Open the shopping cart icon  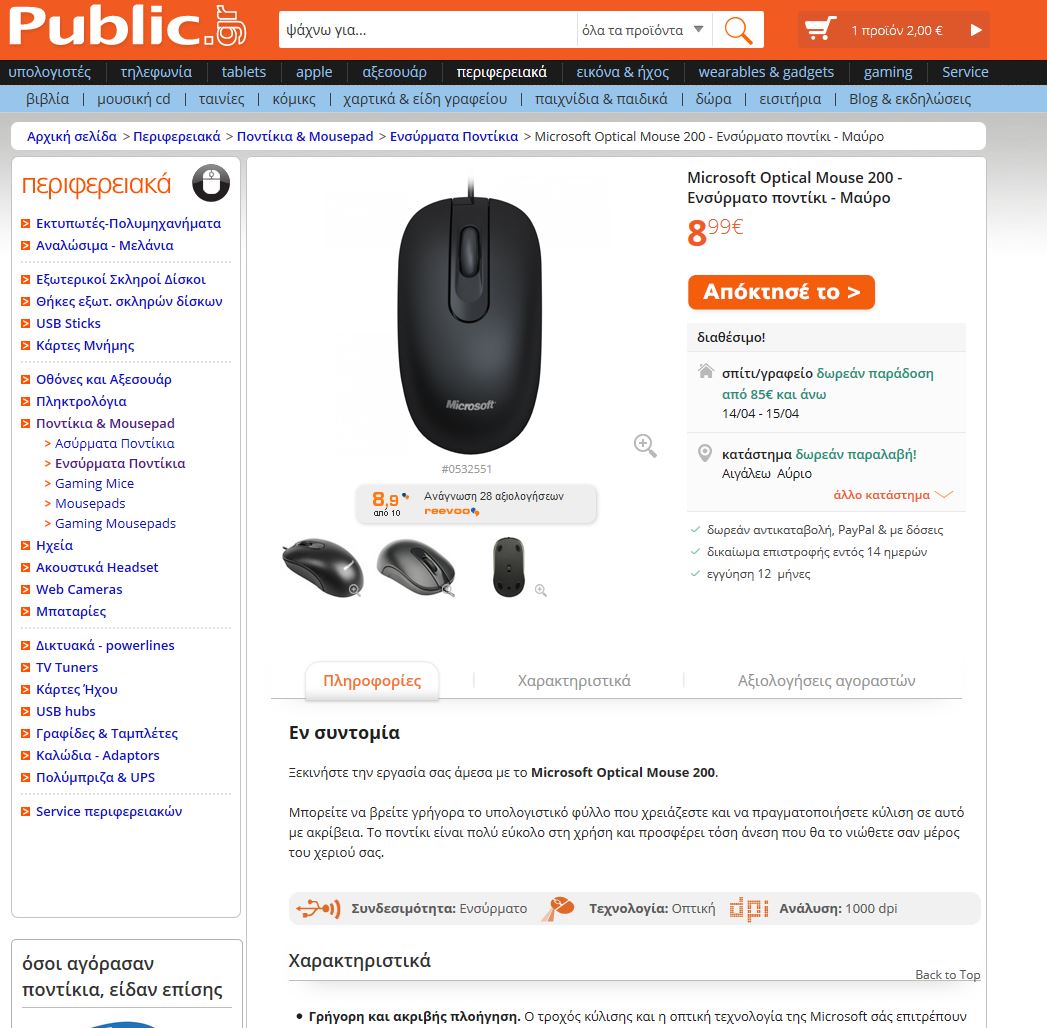pos(820,30)
